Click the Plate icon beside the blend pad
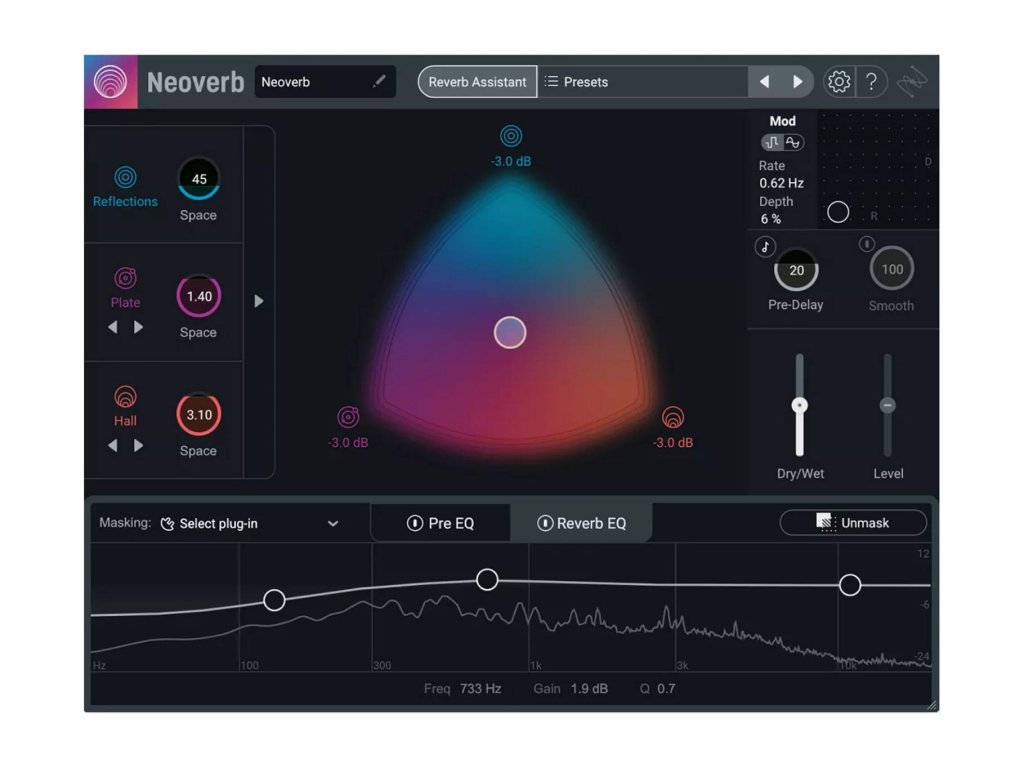The height and width of the screenshot is (768, 1024). (348, 417)
